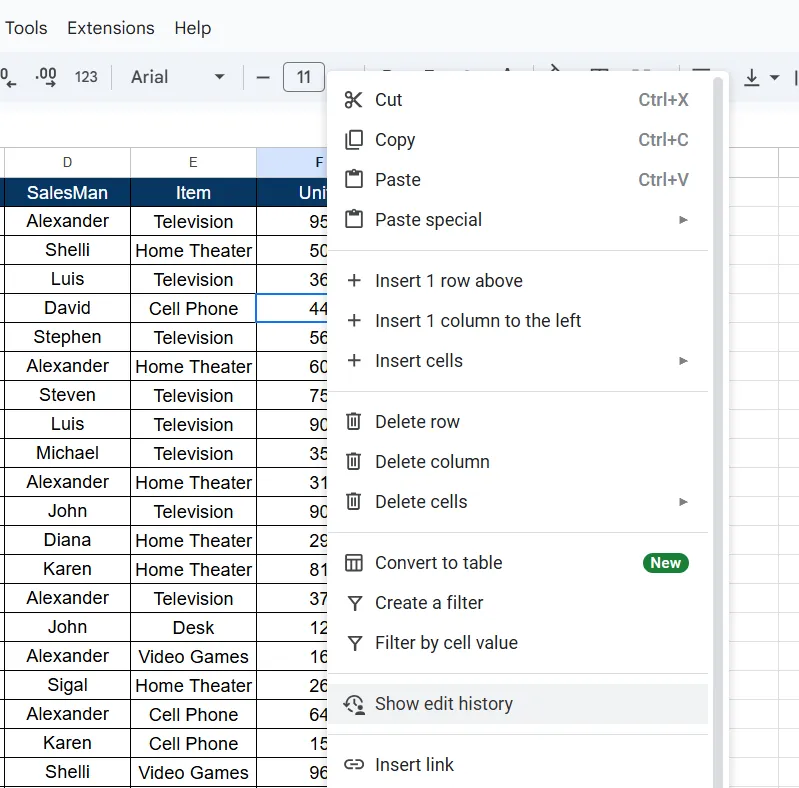Screen dimensions: 799x788
Task: Open the Tools menu
Action: pos(26,28)
